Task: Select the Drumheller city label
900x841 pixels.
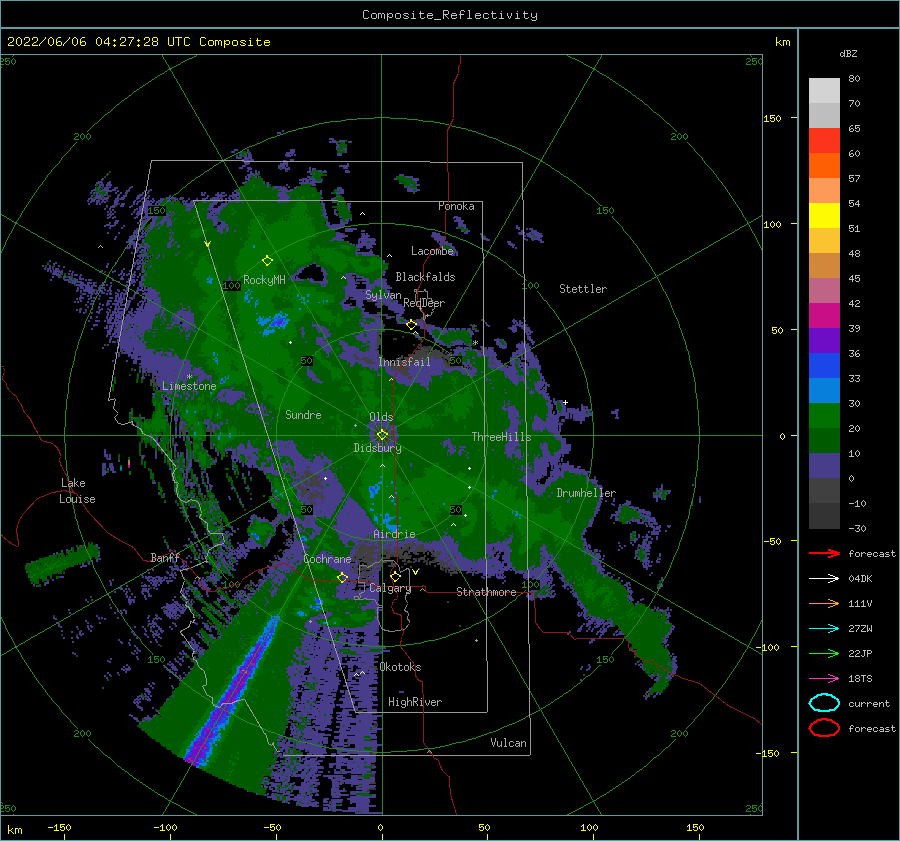Action: click(x=586, y=493)
